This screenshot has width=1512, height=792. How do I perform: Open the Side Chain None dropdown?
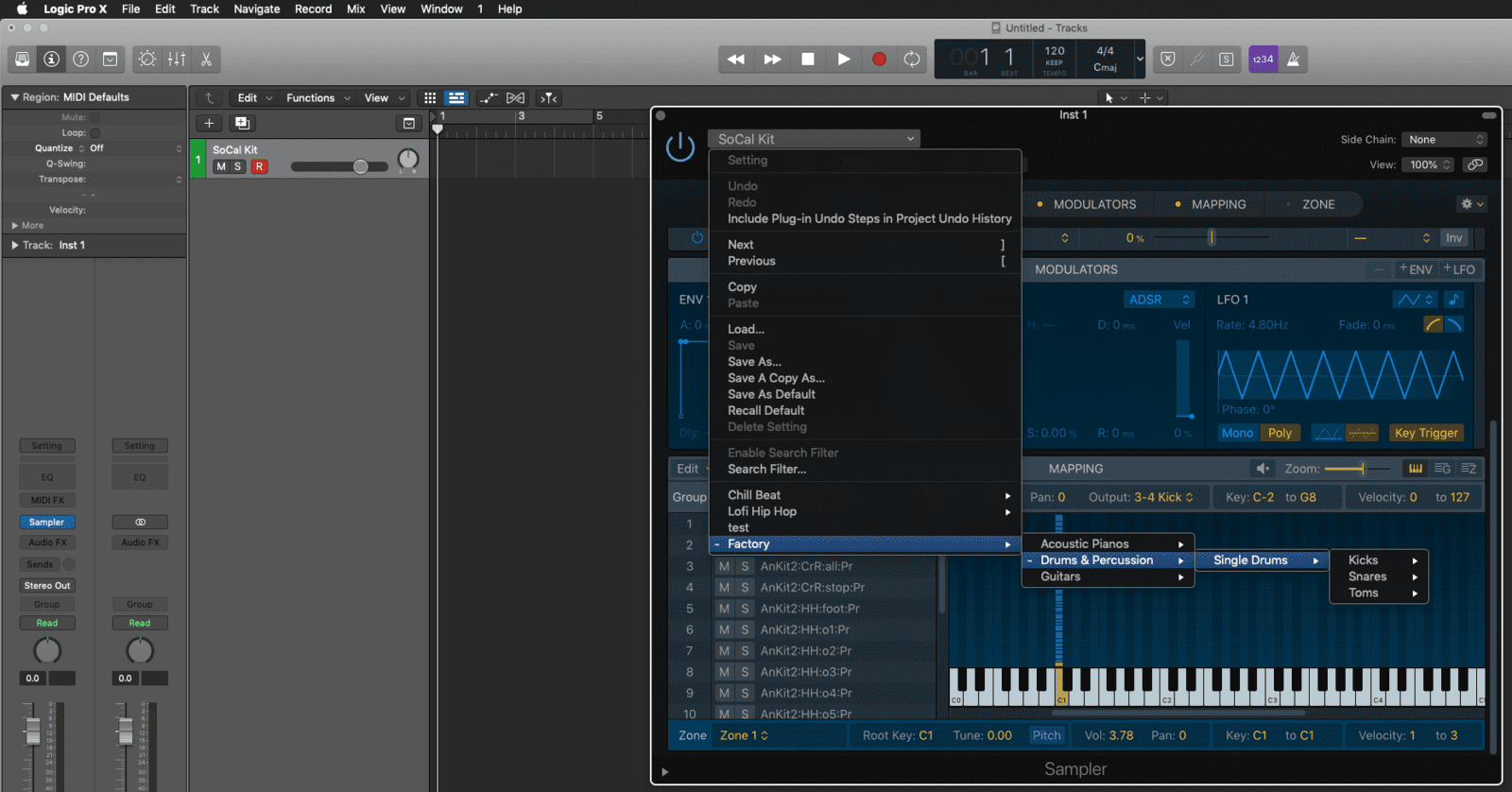click(x=1445, y=139)
